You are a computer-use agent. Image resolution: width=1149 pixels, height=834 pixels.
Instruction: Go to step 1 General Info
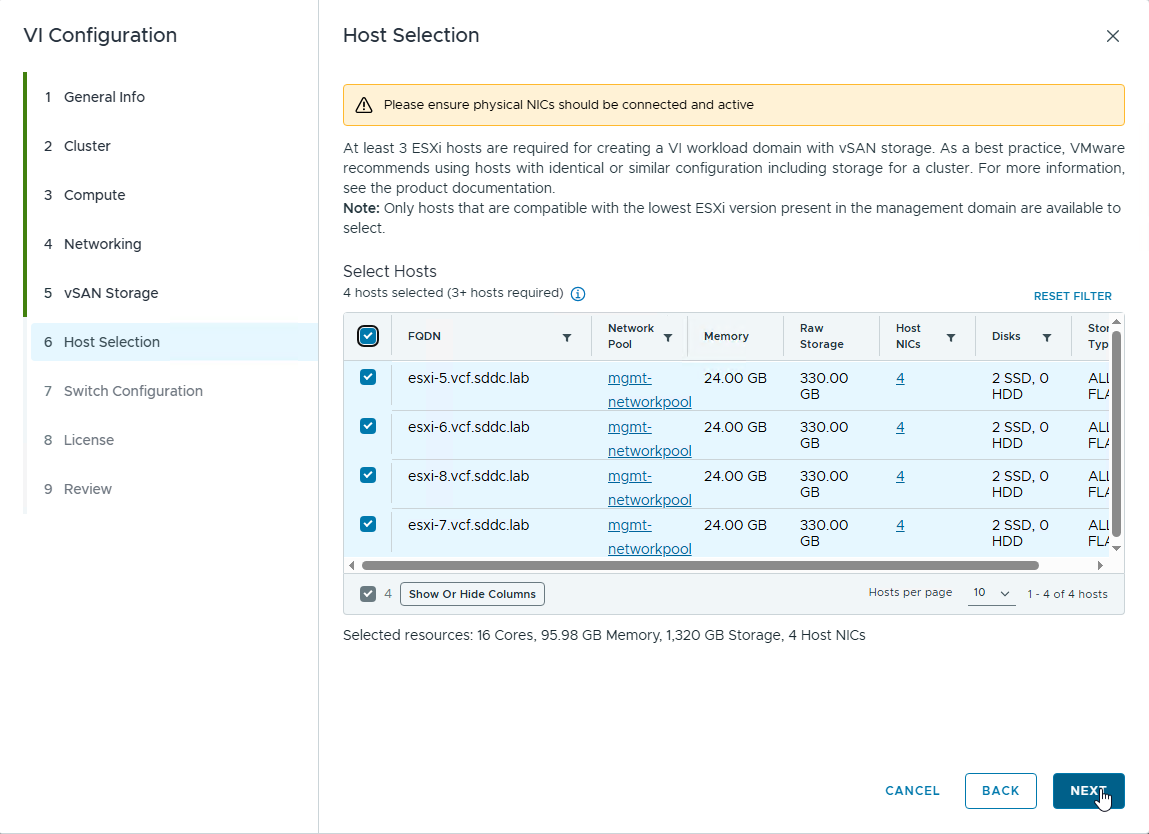point(104,97)
